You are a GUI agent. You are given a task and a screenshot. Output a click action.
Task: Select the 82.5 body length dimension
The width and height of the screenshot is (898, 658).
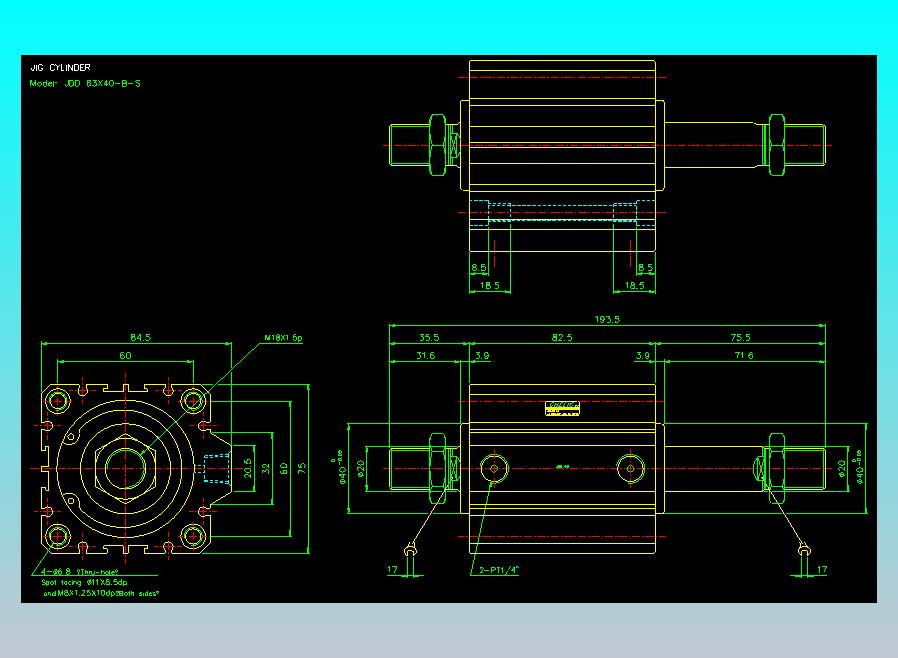coord(562,337)
